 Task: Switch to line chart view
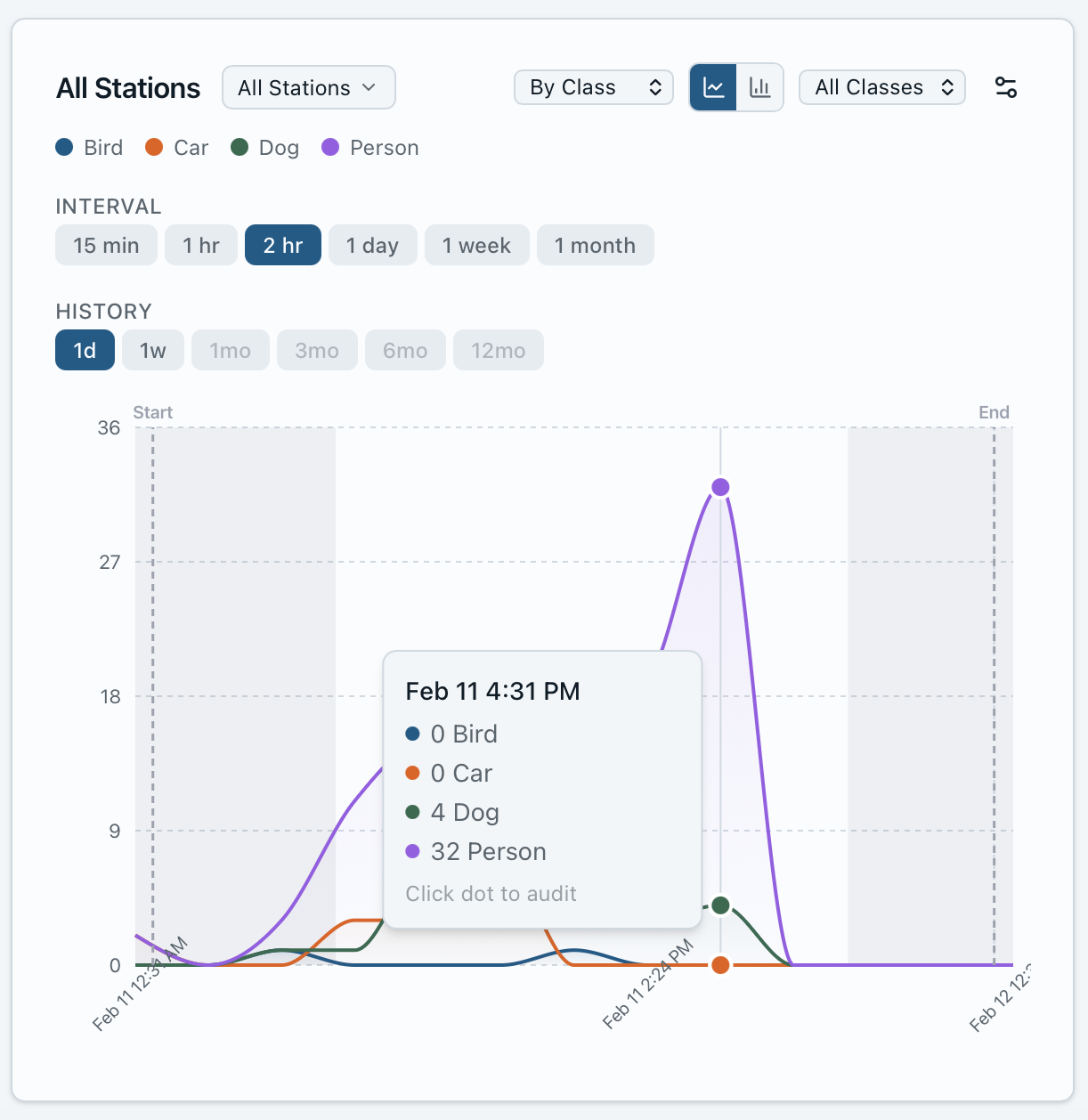pyautogui.click(x=713, y=87)
